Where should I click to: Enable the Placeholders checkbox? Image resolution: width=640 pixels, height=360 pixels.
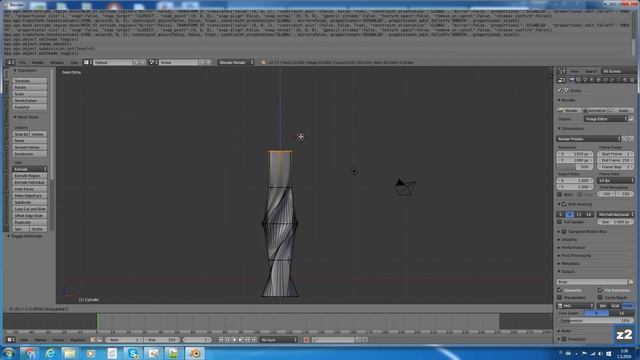click(x=560, y=298)
